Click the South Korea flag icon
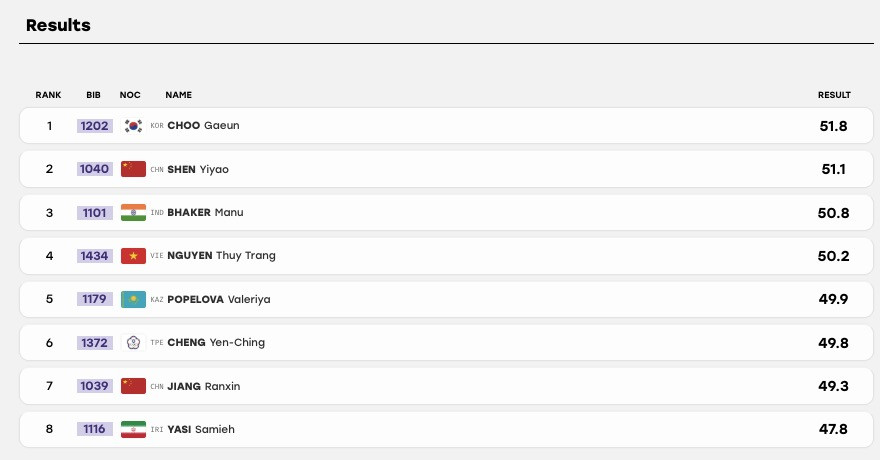880x460 pixels. 133,126
